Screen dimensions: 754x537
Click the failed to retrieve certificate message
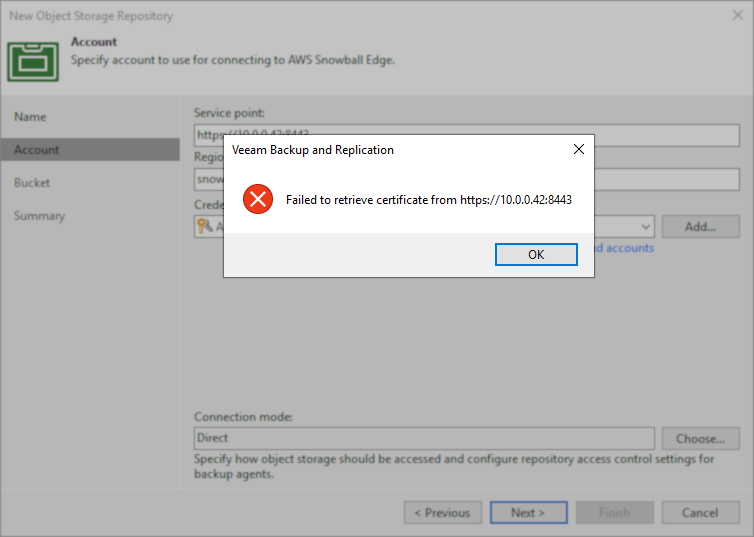coord(428,200)
